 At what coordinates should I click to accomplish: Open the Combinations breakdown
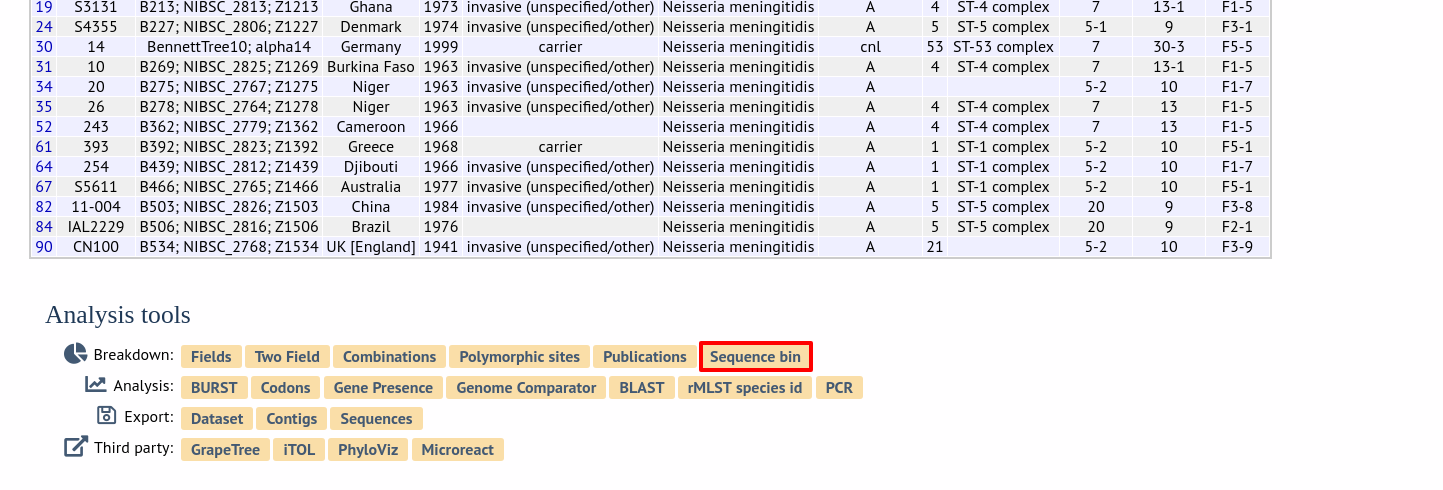389,357
